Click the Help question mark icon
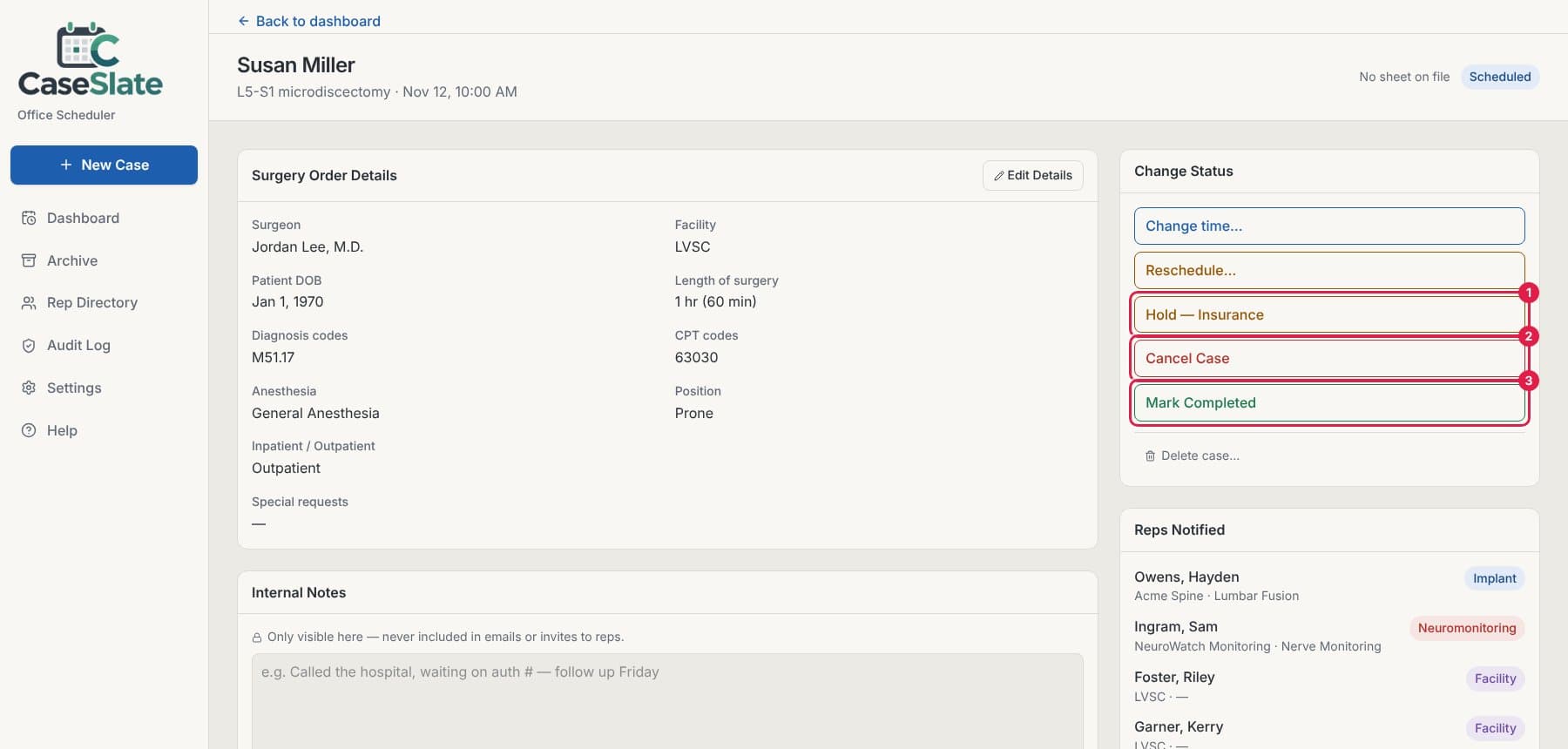This screenshot has height=749, width=1568. point(29,430)
